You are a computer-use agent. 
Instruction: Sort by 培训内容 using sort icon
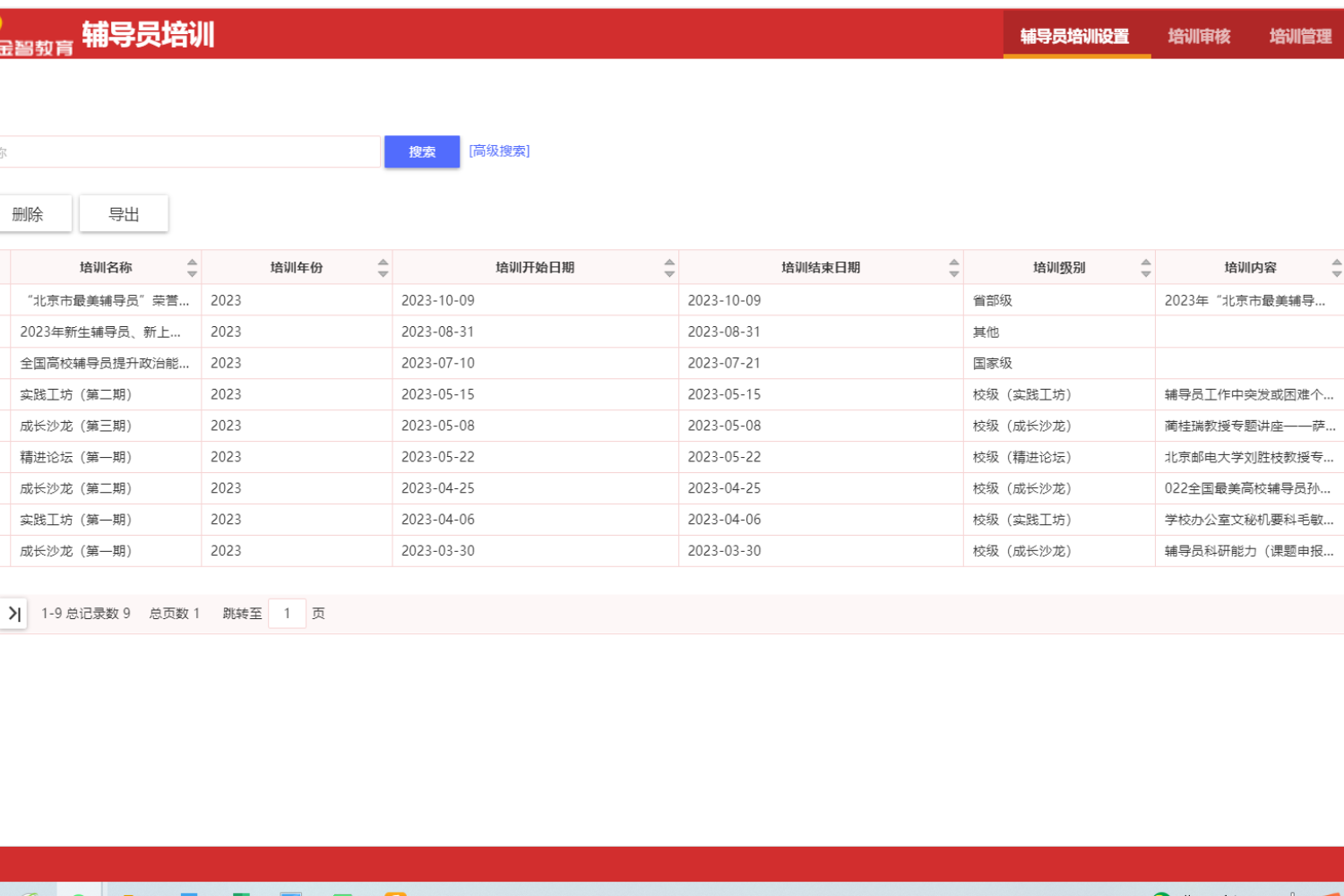click(1336, 268)
